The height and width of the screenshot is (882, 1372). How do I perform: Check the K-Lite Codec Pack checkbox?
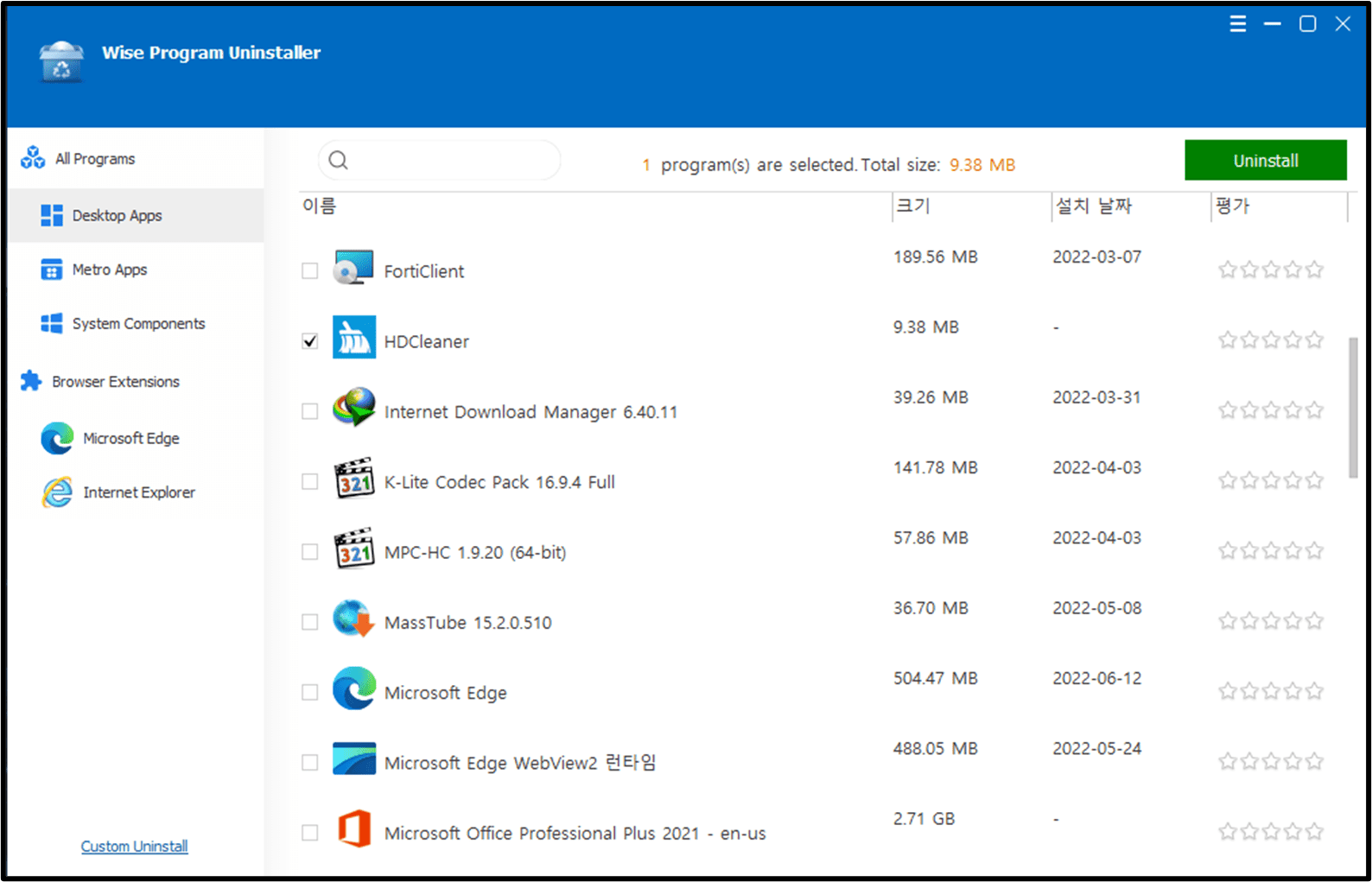[x=310, y=481]
